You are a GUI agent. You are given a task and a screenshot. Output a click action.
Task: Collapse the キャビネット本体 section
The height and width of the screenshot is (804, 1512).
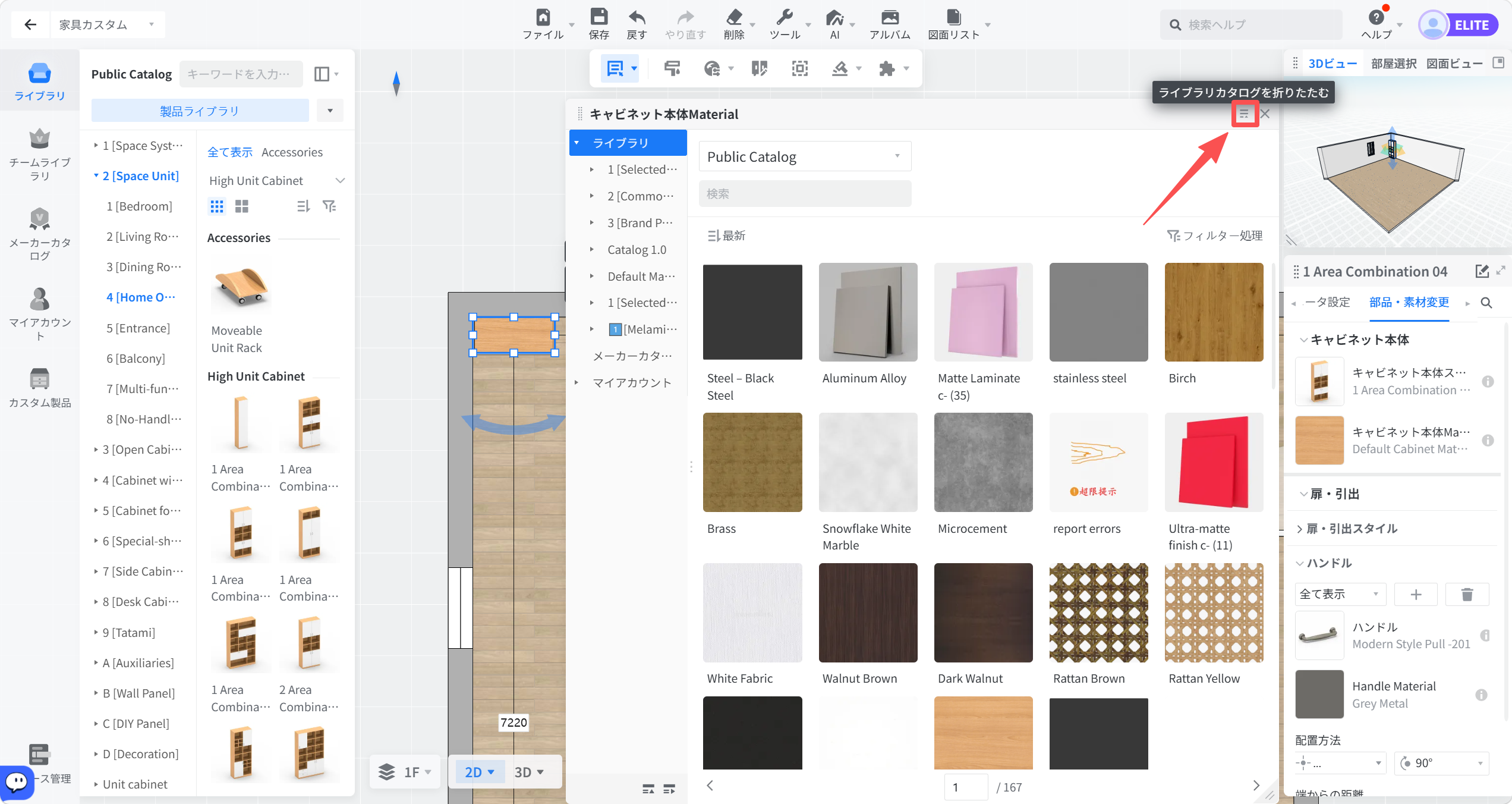[1303, 340]
